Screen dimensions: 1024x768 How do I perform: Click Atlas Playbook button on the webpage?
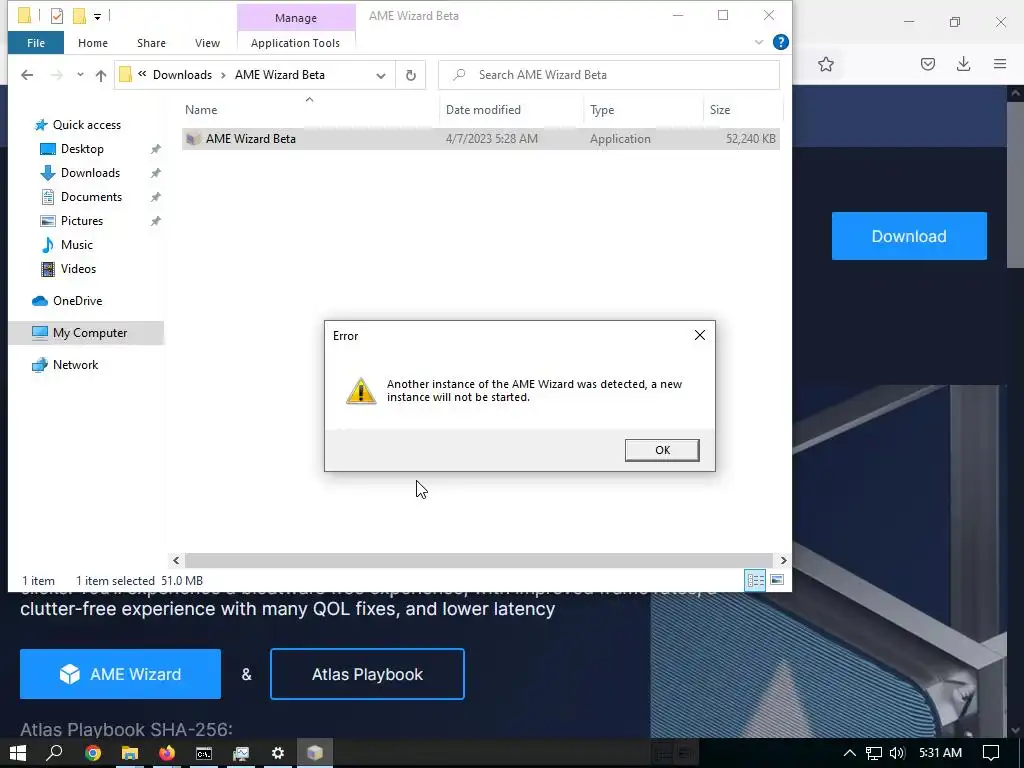point(367,674)
